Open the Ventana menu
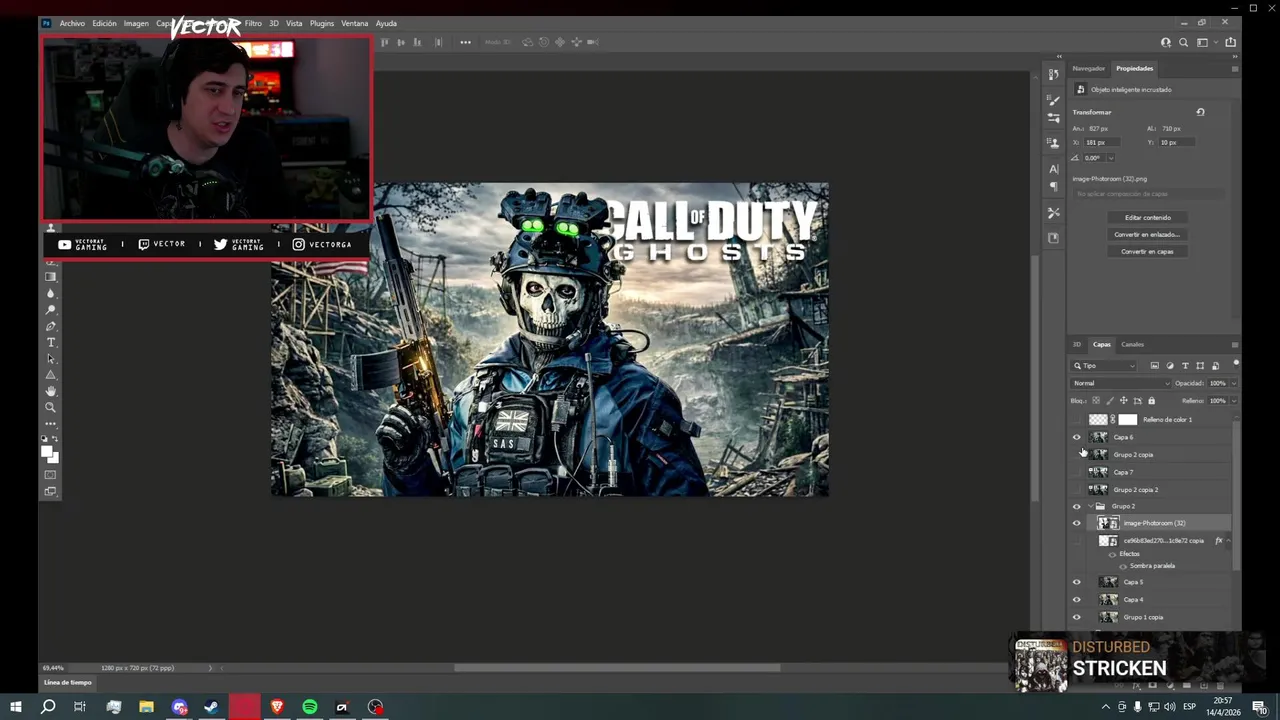This screenshot has width=1280, height=720. 354,23
